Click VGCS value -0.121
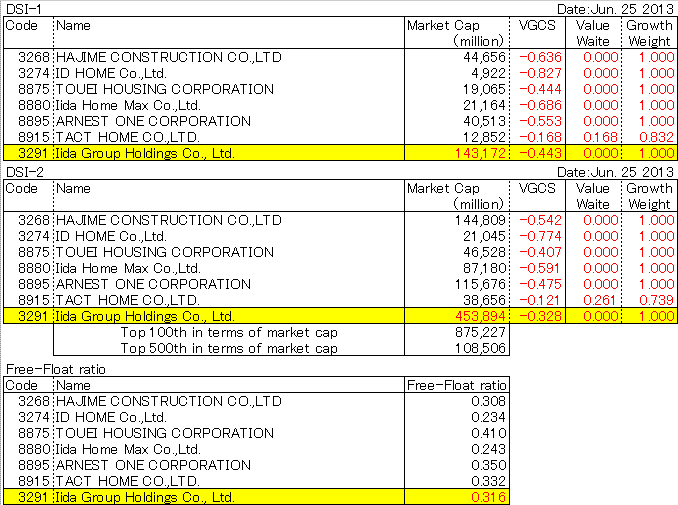The image size is (678, 505). (x=539, y=300)
